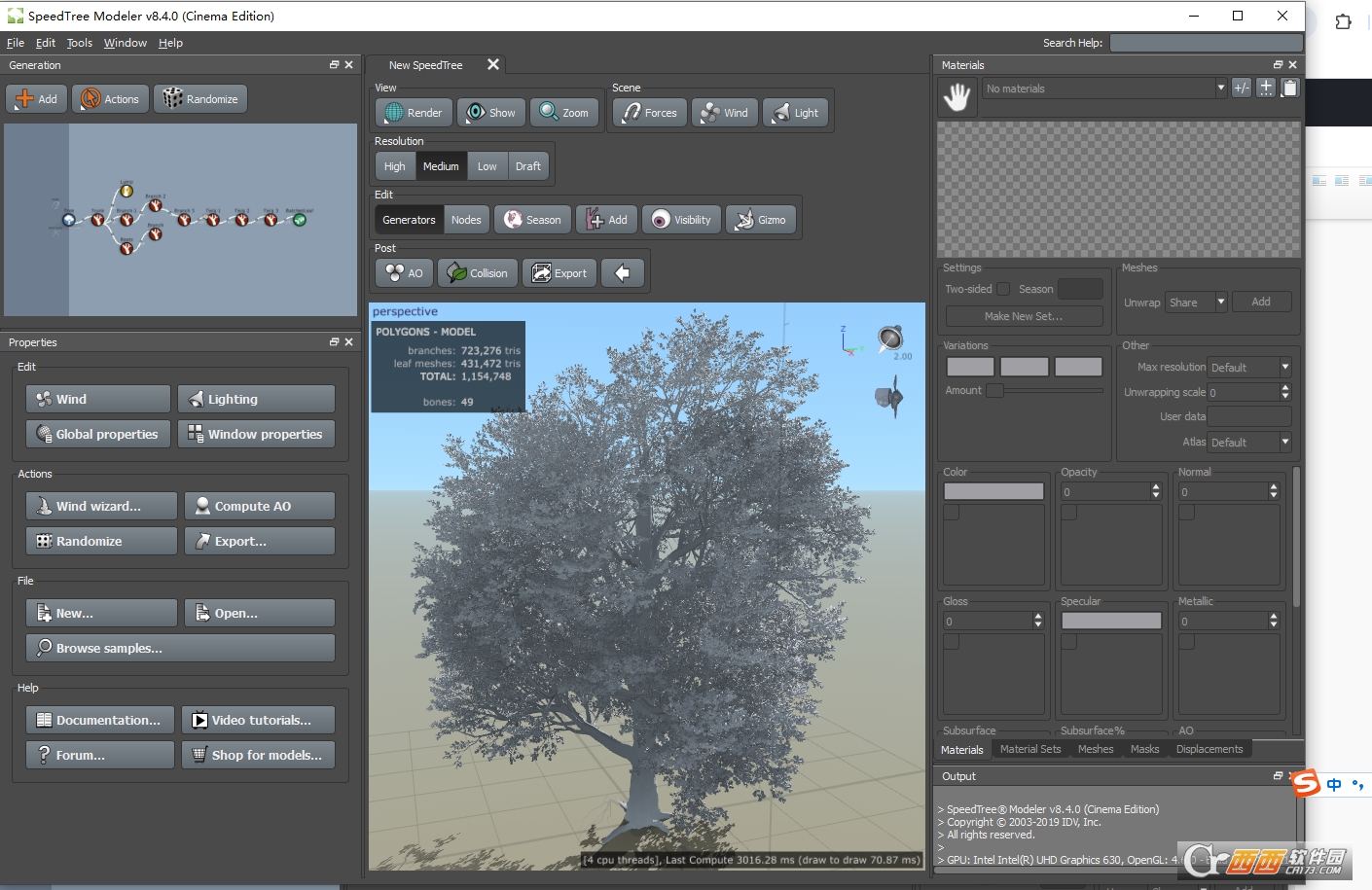The width and height of the screenshot is (1372, 890).
Task: Click the plus/minus materials button
Action: [1242, 88]
